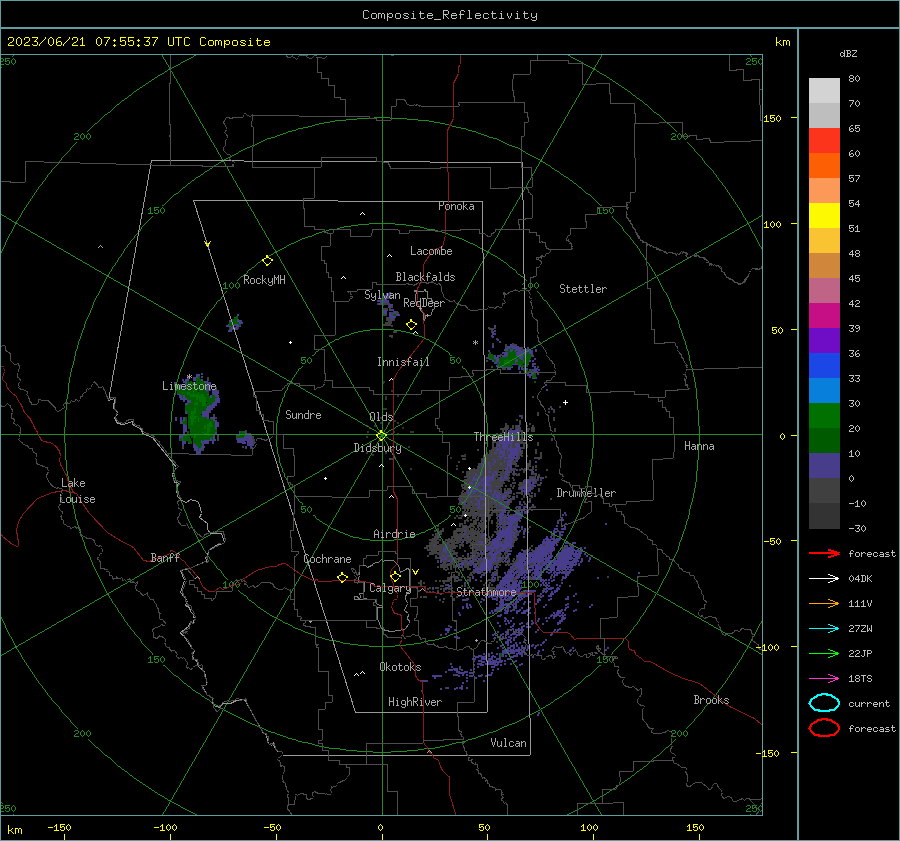The height and width of the screenshot is (841, 900).
Task: Click the lightest gray 70-80 dBZ swatch
Action: 824,91
